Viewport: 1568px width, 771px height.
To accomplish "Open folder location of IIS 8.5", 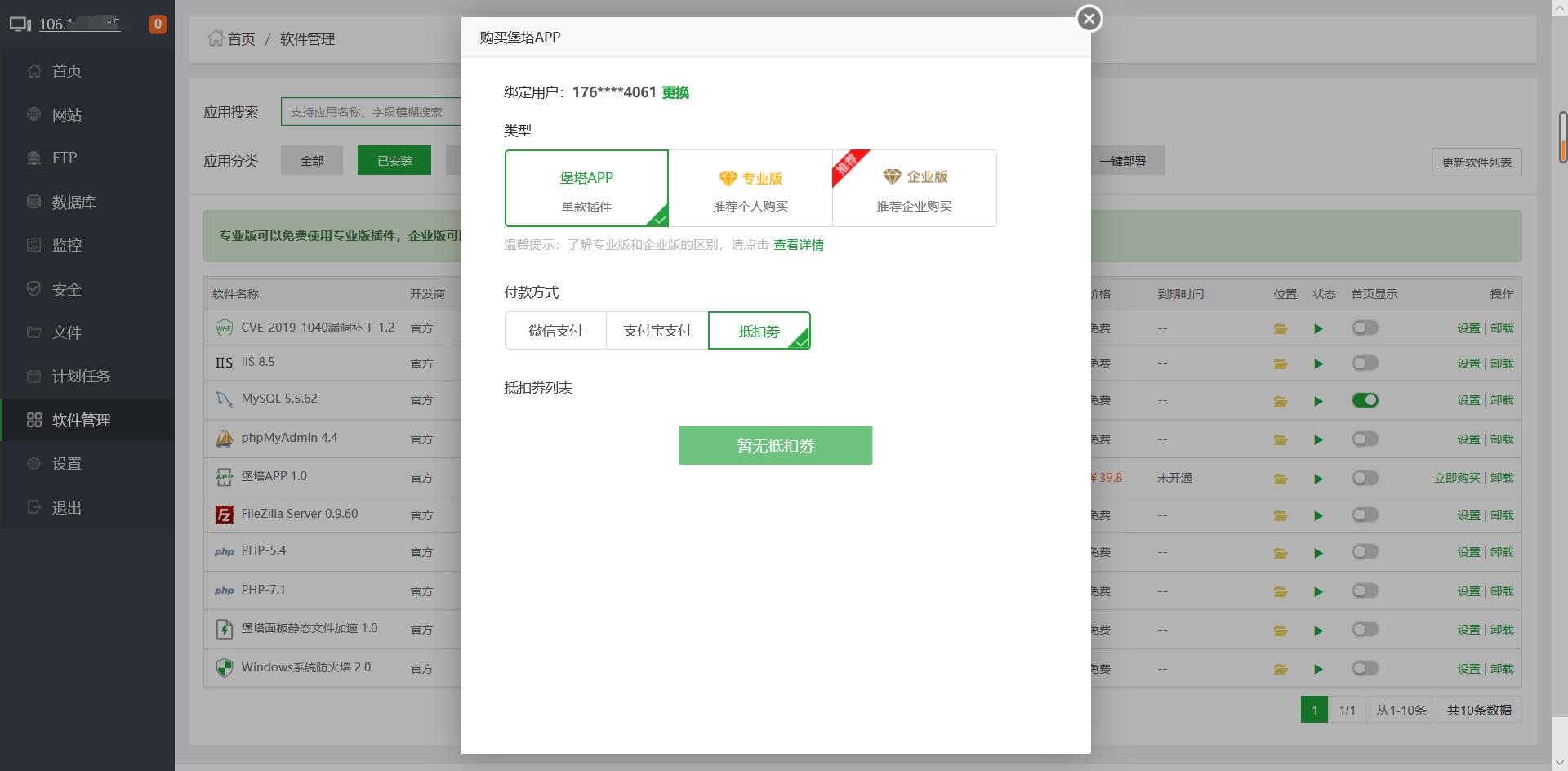I will tap(1281, 364).
